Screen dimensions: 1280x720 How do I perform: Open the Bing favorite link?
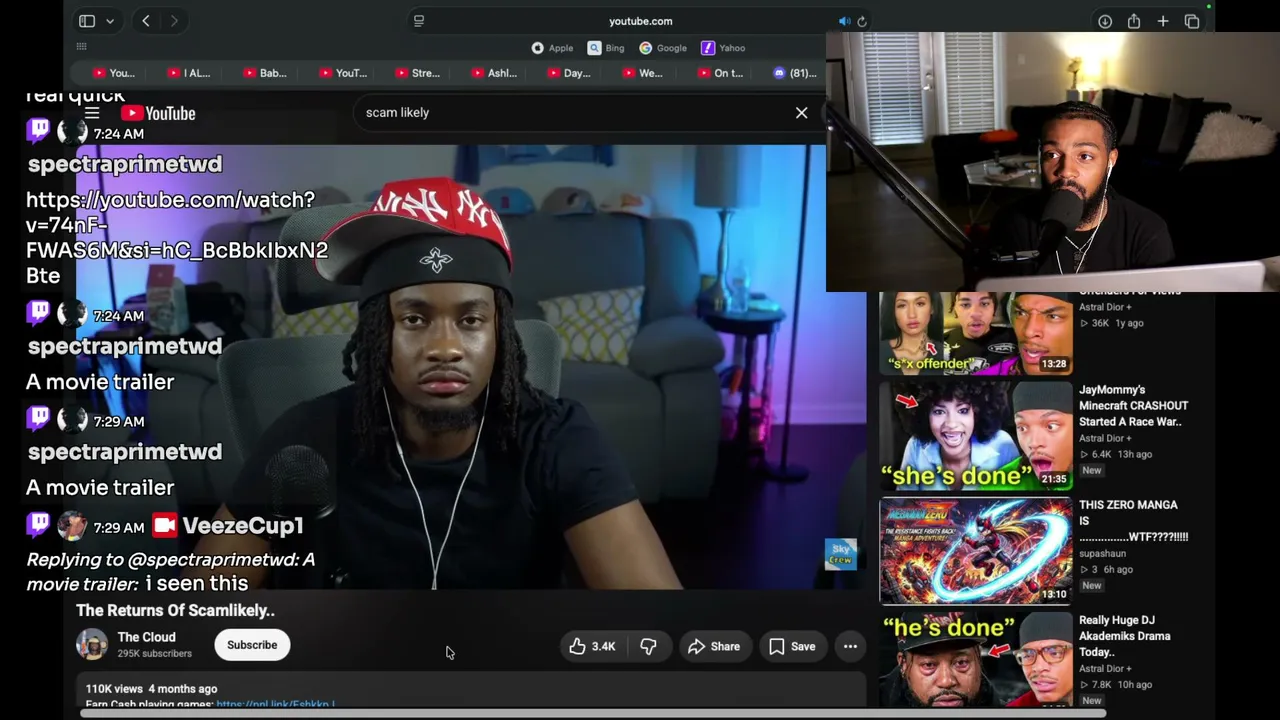(606, 48)
